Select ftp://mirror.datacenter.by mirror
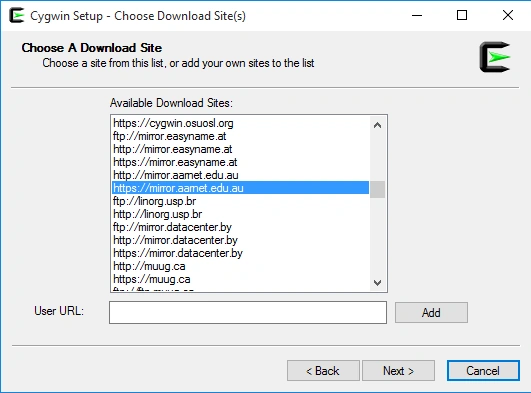The height and width of the screenshot is (393, 531). tap(240, 227)
